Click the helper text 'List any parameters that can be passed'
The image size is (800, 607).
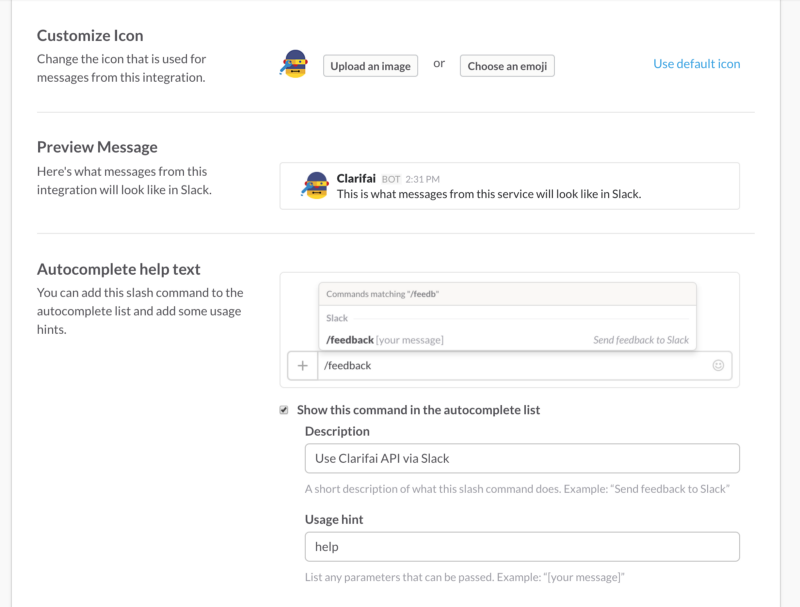(465, 577)
